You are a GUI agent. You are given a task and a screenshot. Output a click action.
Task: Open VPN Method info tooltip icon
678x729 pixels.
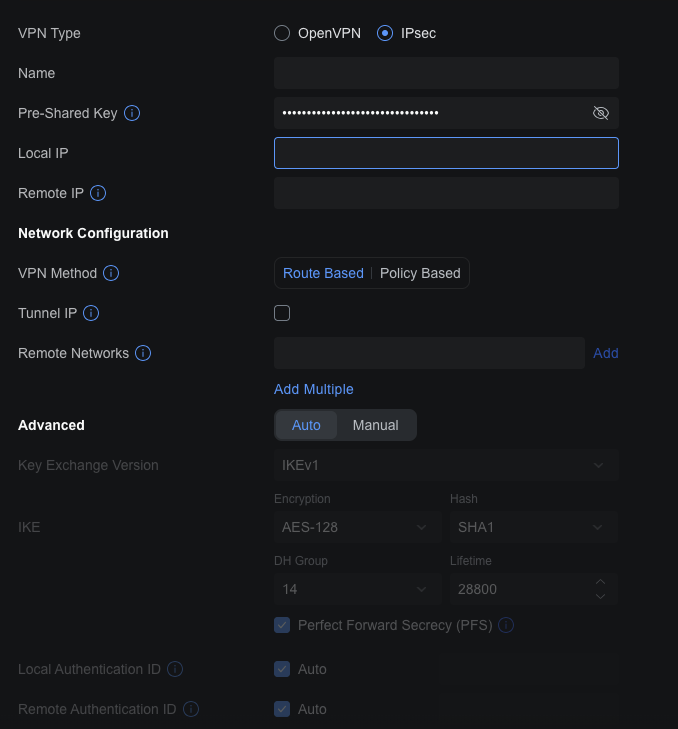[111, 273]
